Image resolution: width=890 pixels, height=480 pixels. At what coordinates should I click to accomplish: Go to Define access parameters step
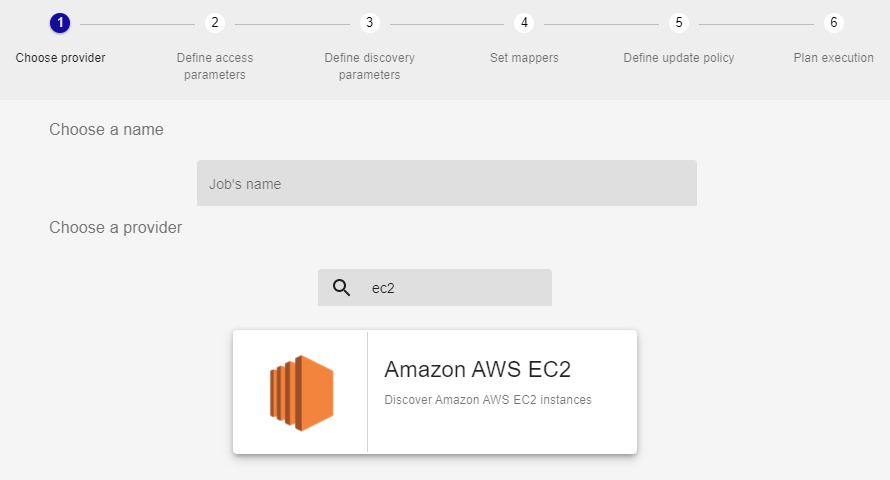[215, 66]
